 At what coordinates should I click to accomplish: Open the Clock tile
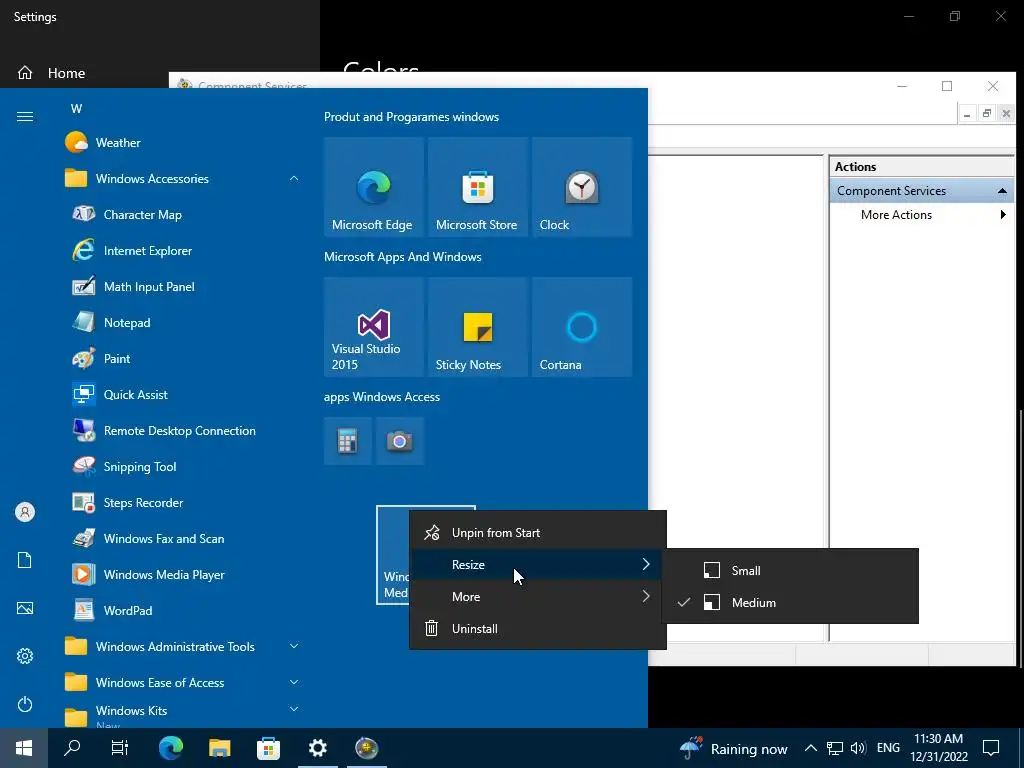pos(582,187)
